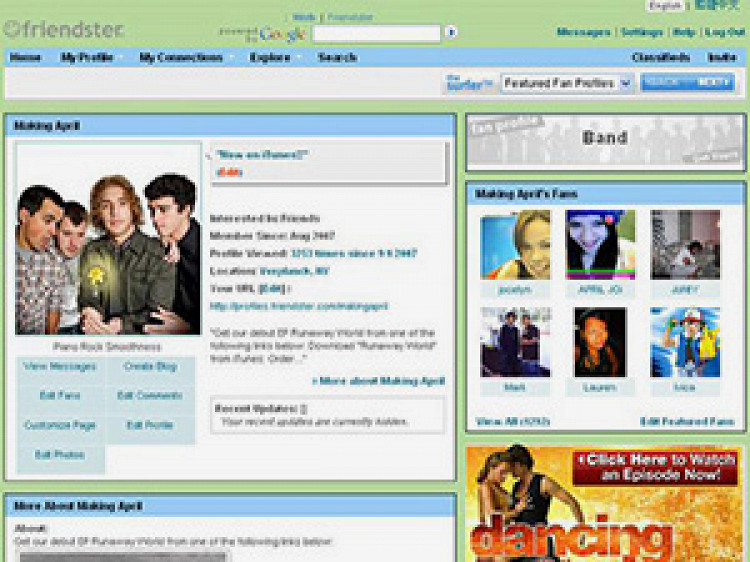
Task: Switch language to English
Action: coord(664,6)
